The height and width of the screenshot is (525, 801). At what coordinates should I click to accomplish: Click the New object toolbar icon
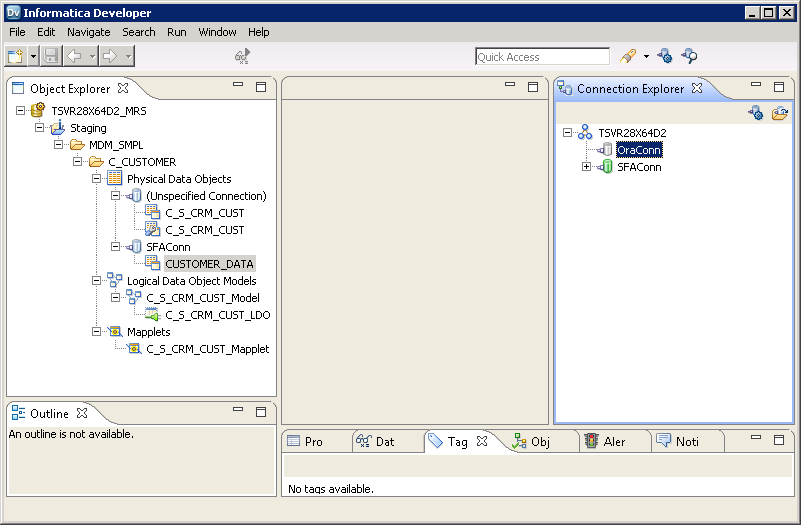(x=15, y=56)
